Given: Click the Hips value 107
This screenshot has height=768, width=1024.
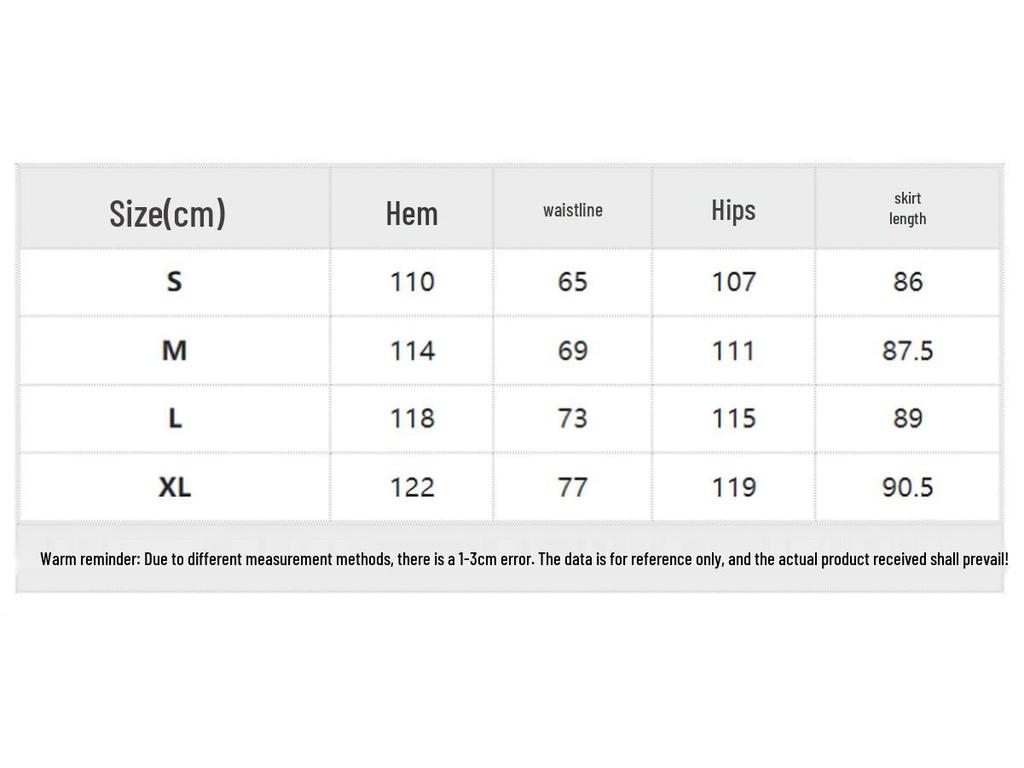Looking at the screenshot, I should [733, 282].
